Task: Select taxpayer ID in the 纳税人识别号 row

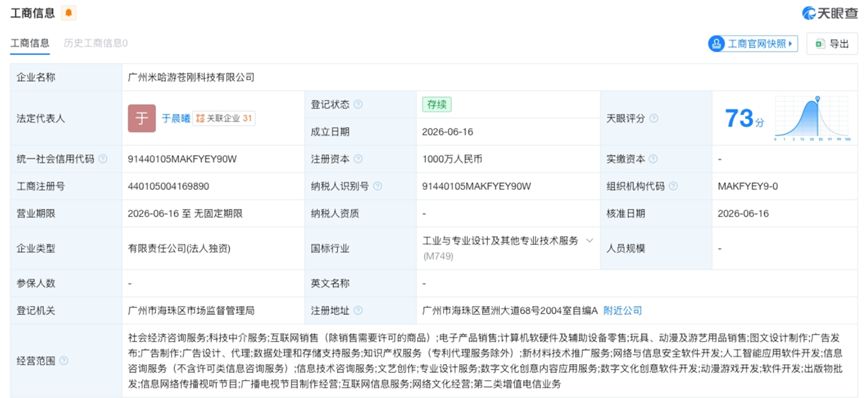Action: (x=477, y=186)
